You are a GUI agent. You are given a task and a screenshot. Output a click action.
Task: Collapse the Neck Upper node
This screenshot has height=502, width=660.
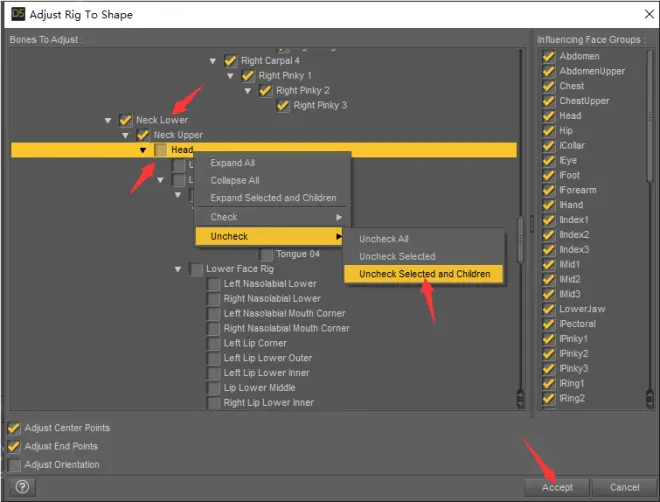click(x=125, y=135)
